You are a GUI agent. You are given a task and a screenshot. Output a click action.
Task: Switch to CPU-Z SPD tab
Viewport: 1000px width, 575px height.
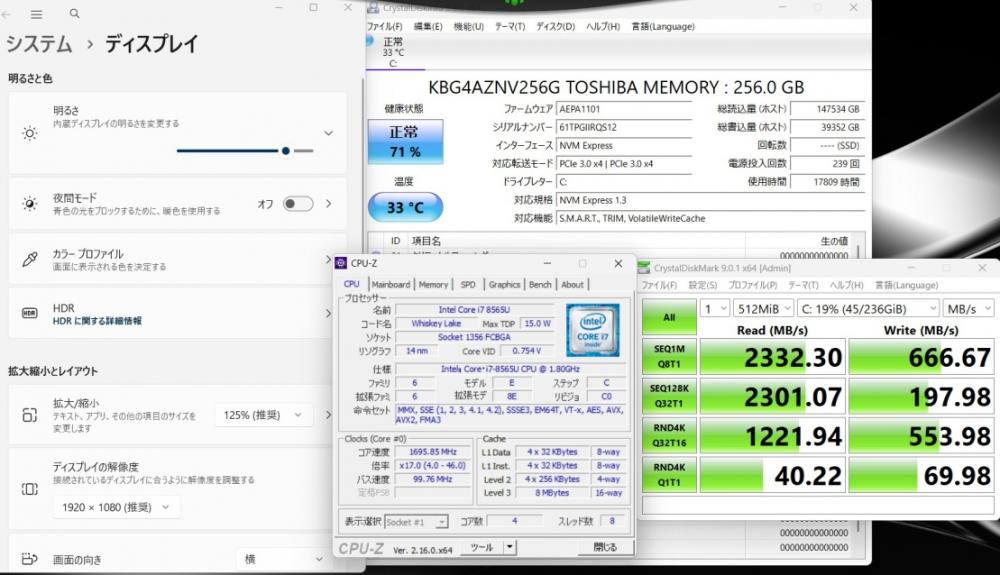pyautogui.click(x=468, y=284)
